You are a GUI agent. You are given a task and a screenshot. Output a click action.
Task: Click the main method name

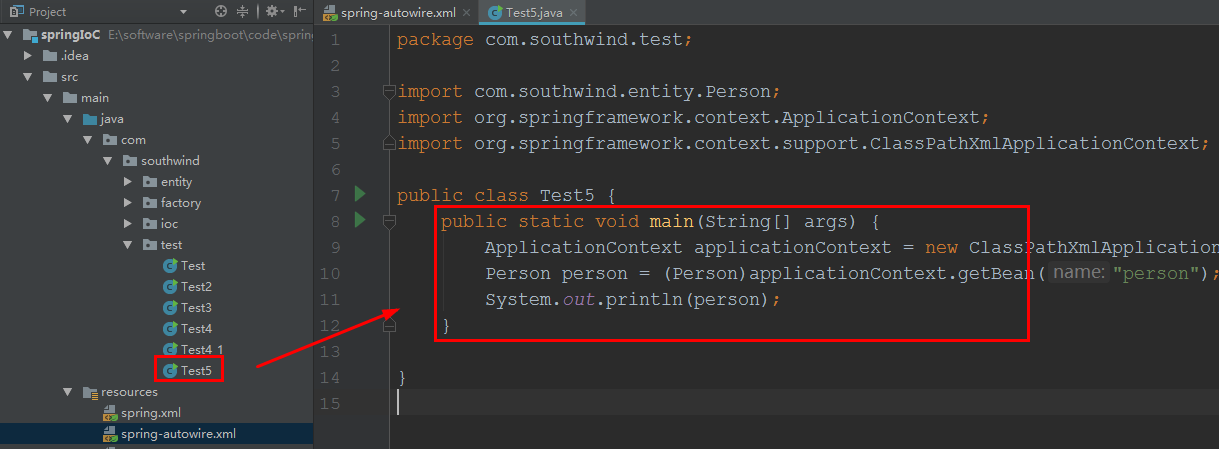click(671, 222)
